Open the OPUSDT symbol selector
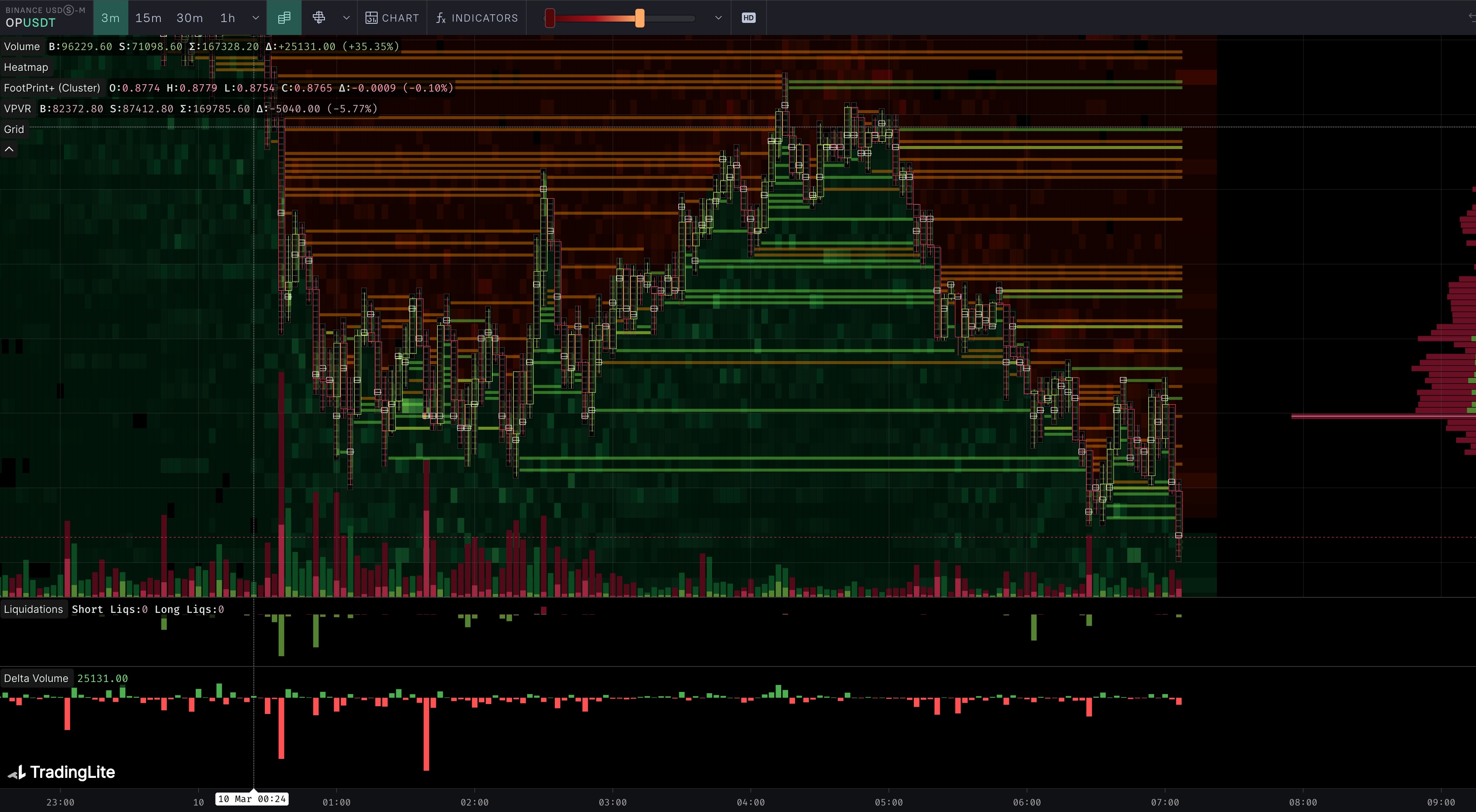Screen dimensions: 1476x812 point(31,23)
